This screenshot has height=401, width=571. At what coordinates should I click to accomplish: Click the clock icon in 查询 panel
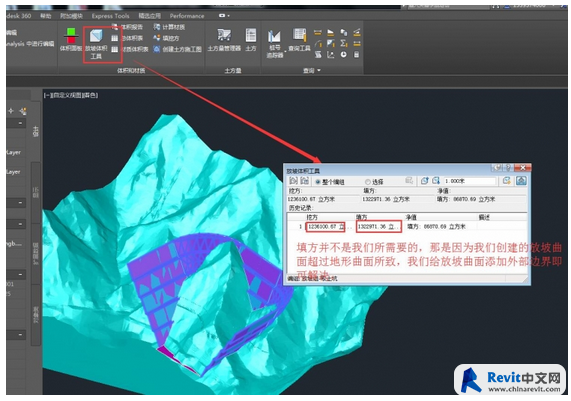coord(343,54)
